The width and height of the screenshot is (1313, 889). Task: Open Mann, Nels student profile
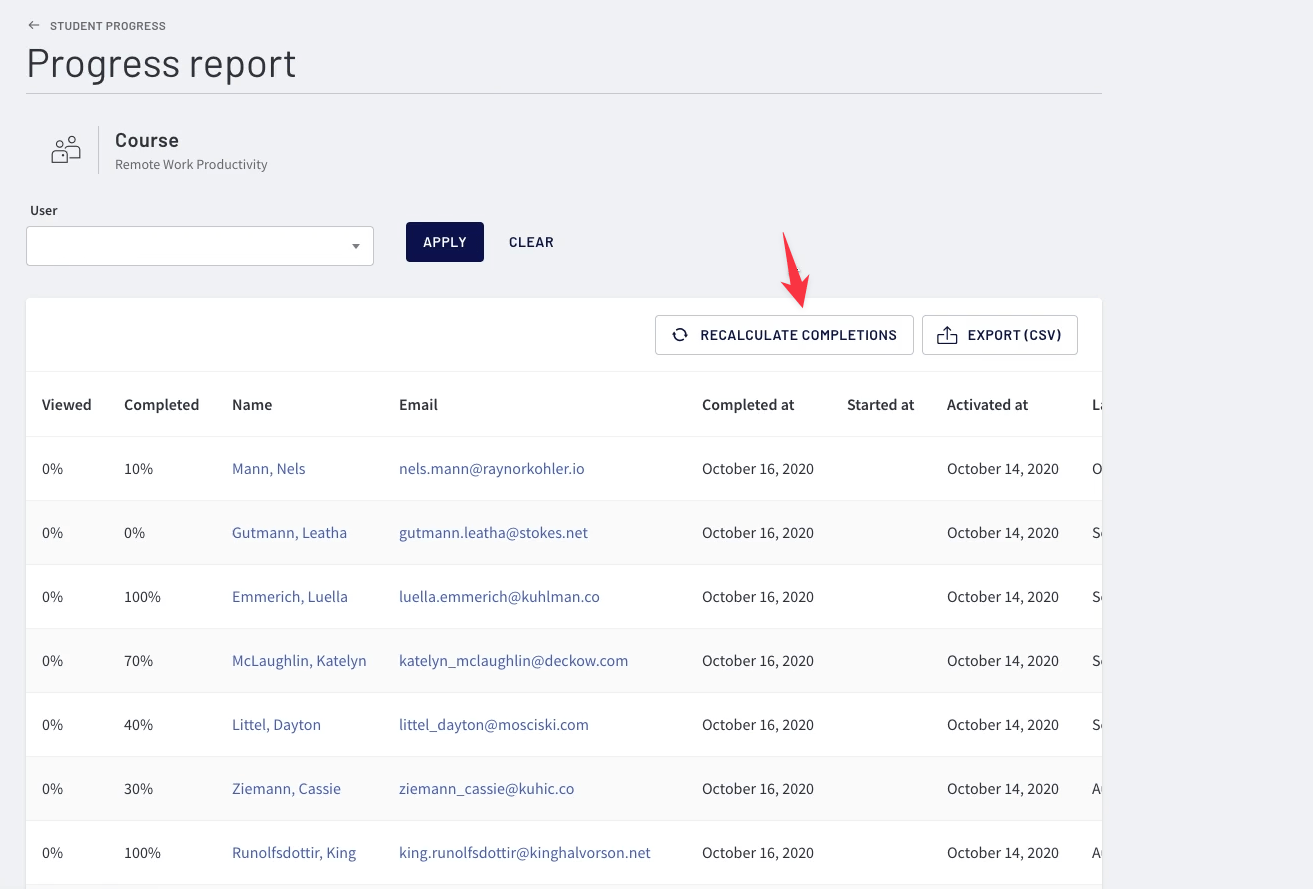coord(268,469)
